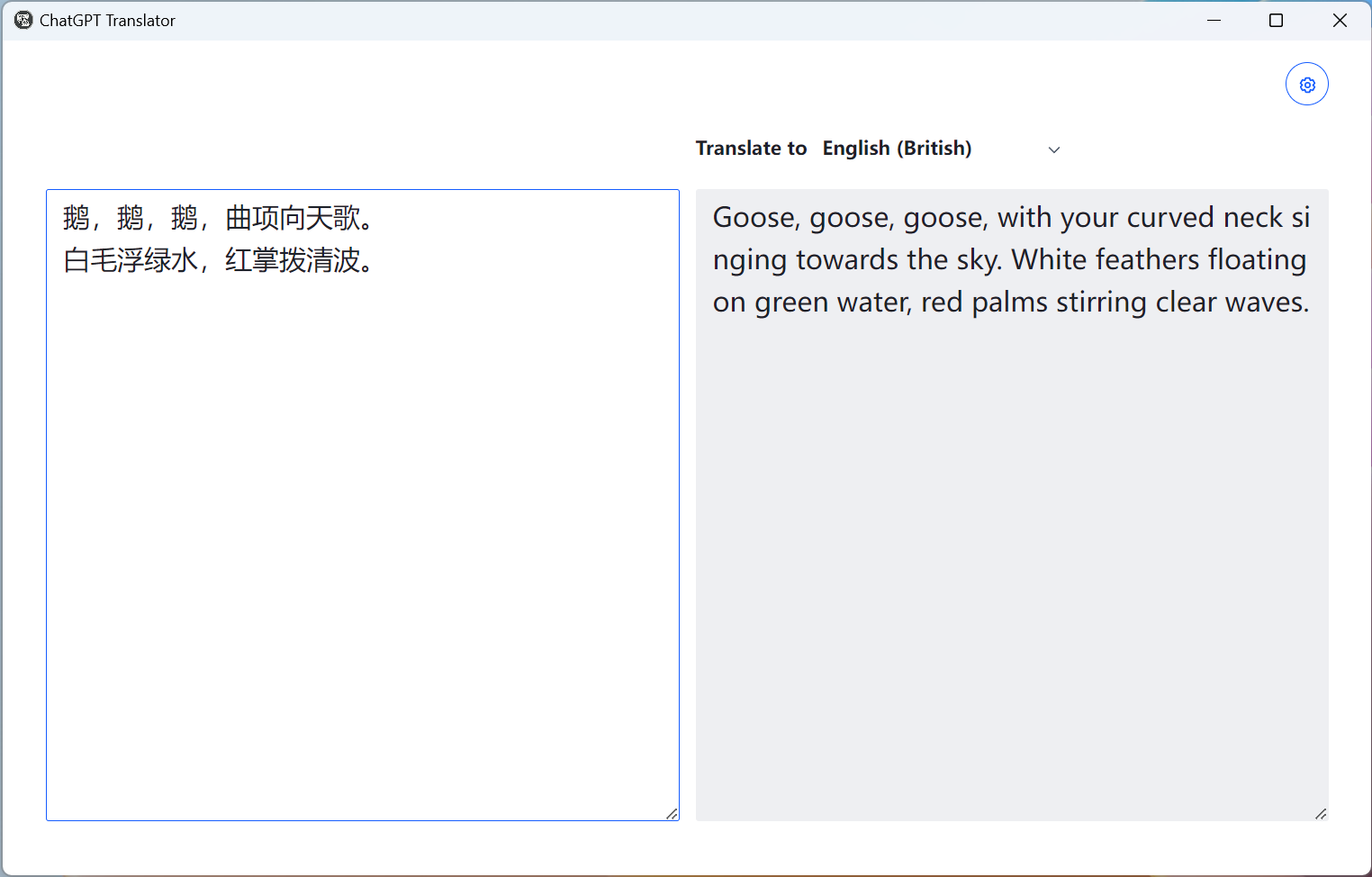Open the settings gear button
The width and height of the screenshot is (1372, 877).
[1306, 85]
